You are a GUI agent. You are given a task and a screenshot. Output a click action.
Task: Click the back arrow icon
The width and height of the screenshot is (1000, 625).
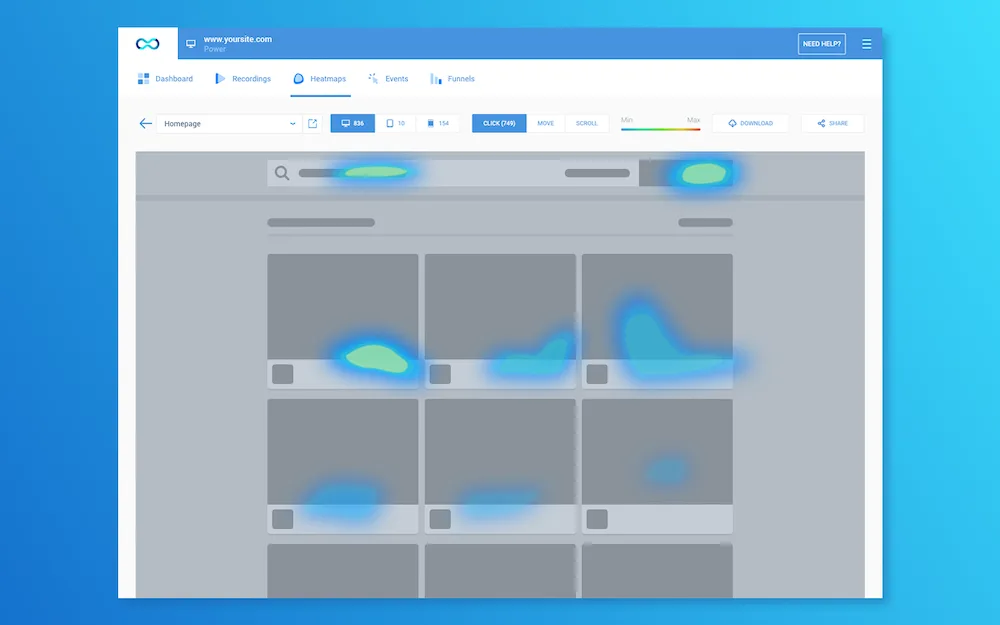tap(145, 123)
